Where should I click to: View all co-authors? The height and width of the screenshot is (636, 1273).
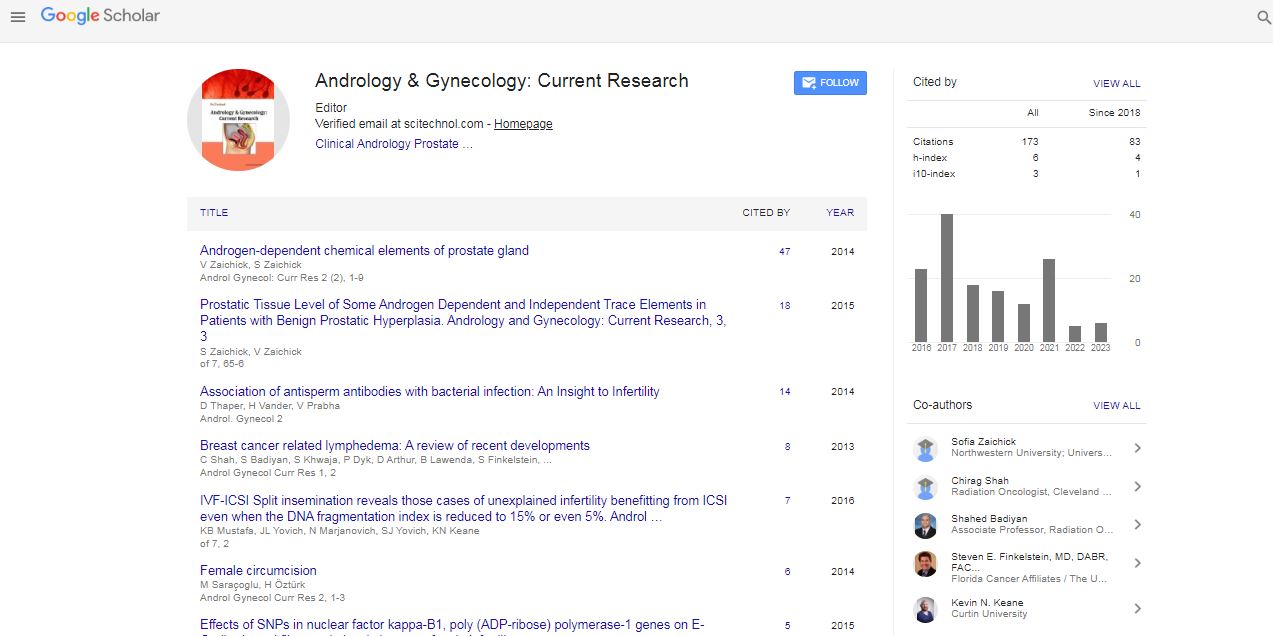click(1116, 406)
